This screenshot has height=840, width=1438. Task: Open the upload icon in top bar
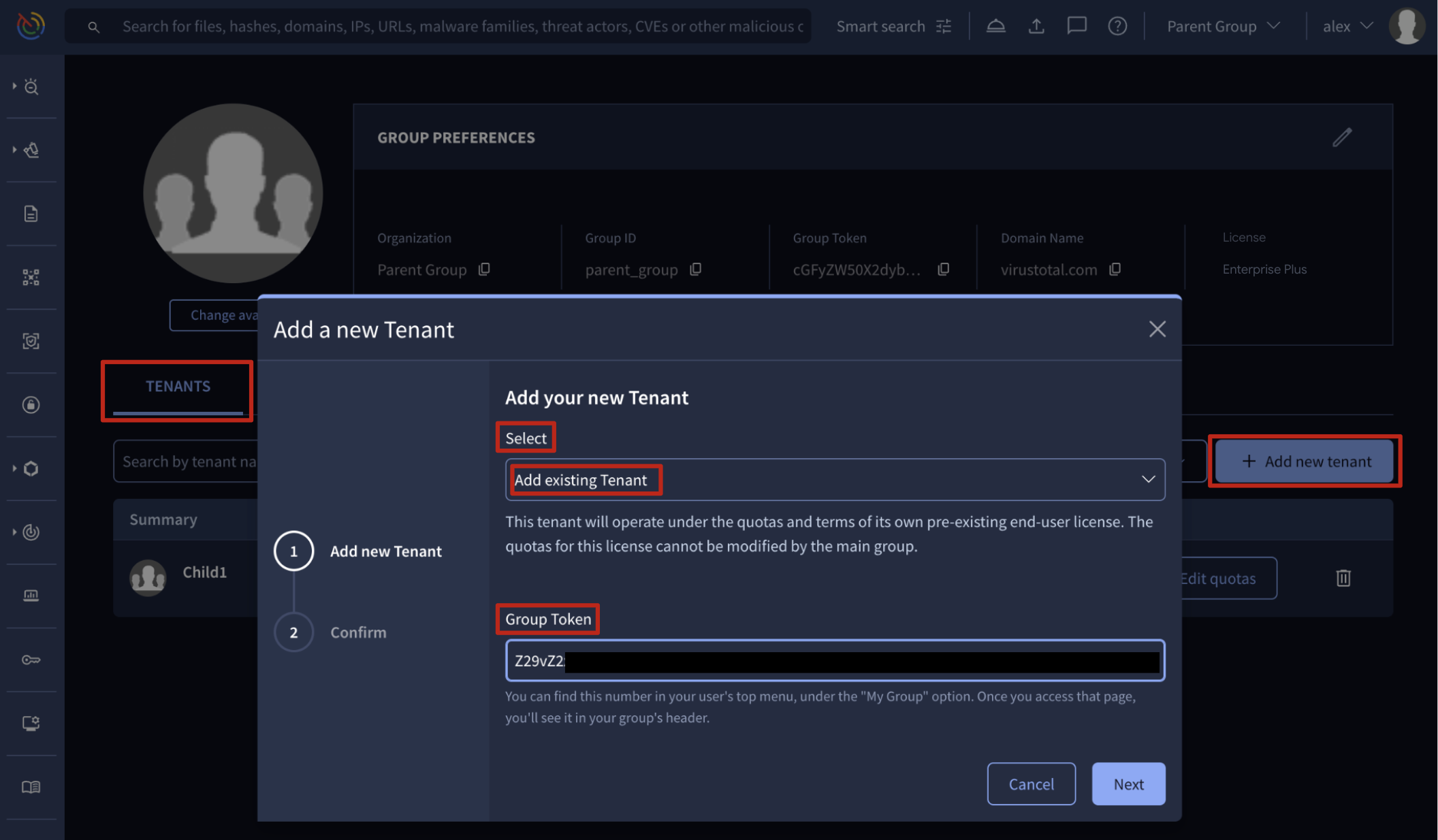pos(1036,26)
